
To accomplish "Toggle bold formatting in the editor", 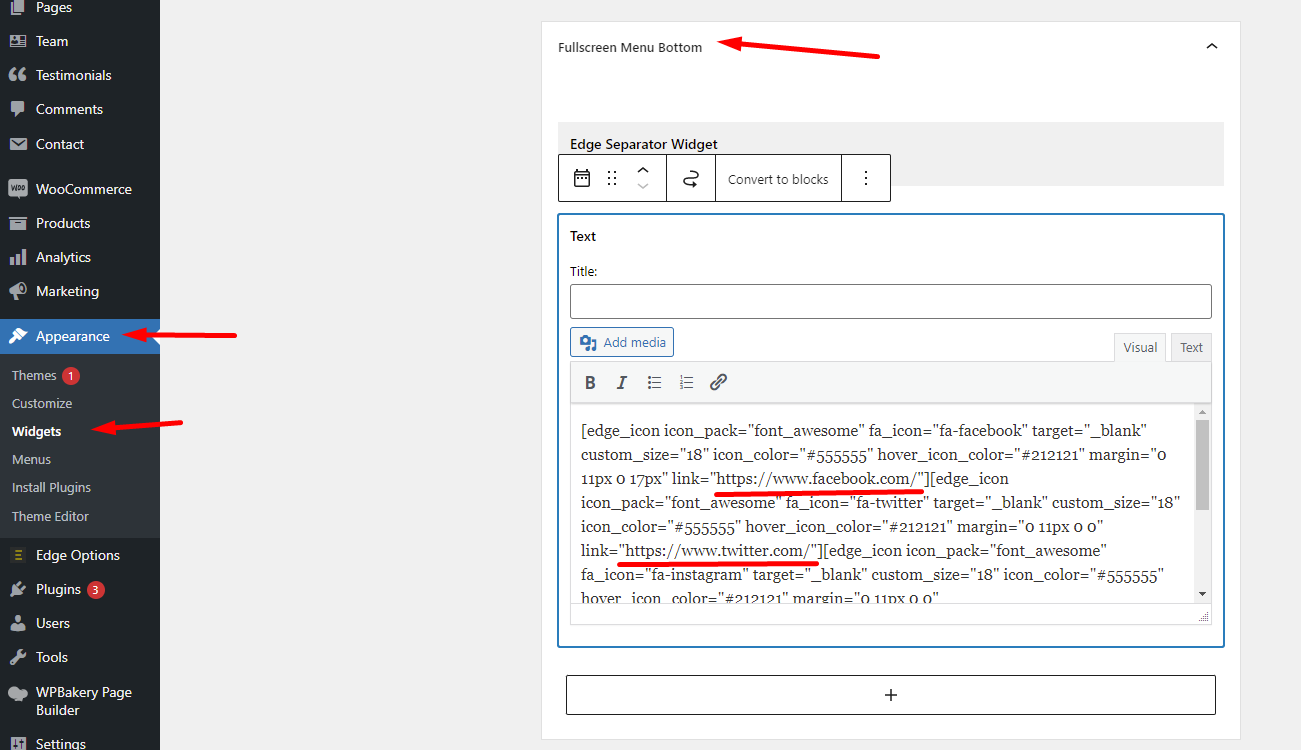I will [590, 382].
